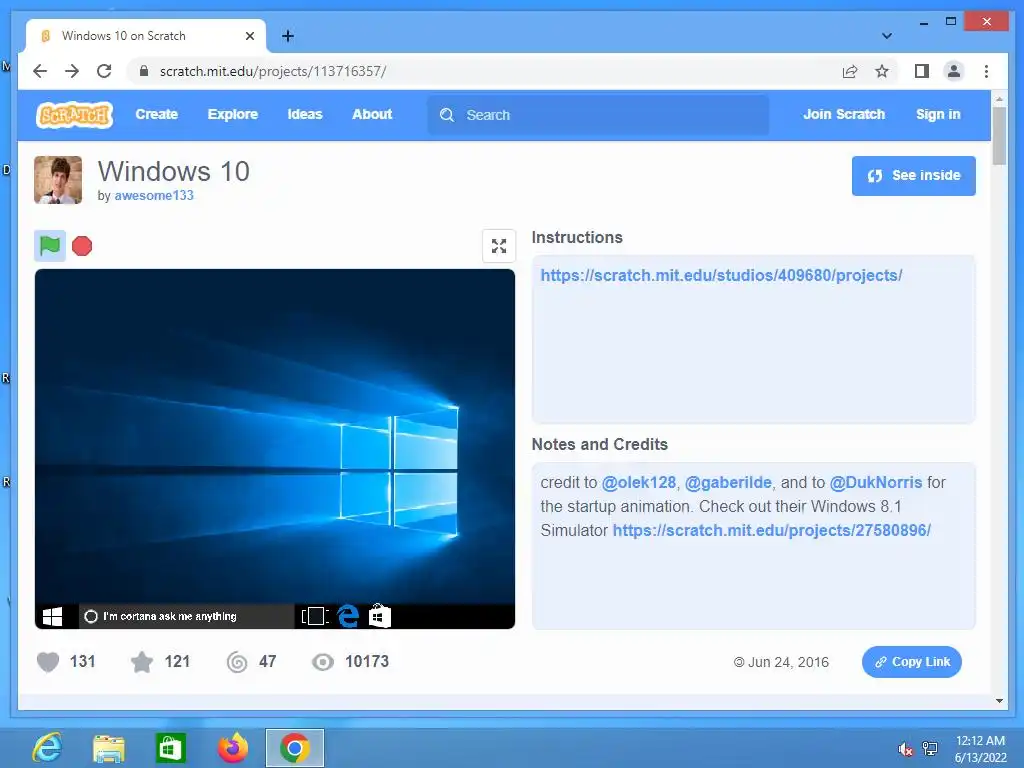The image size is (1024, 768).
Task: Click the author avatar thumbnail
Action: 58,180
